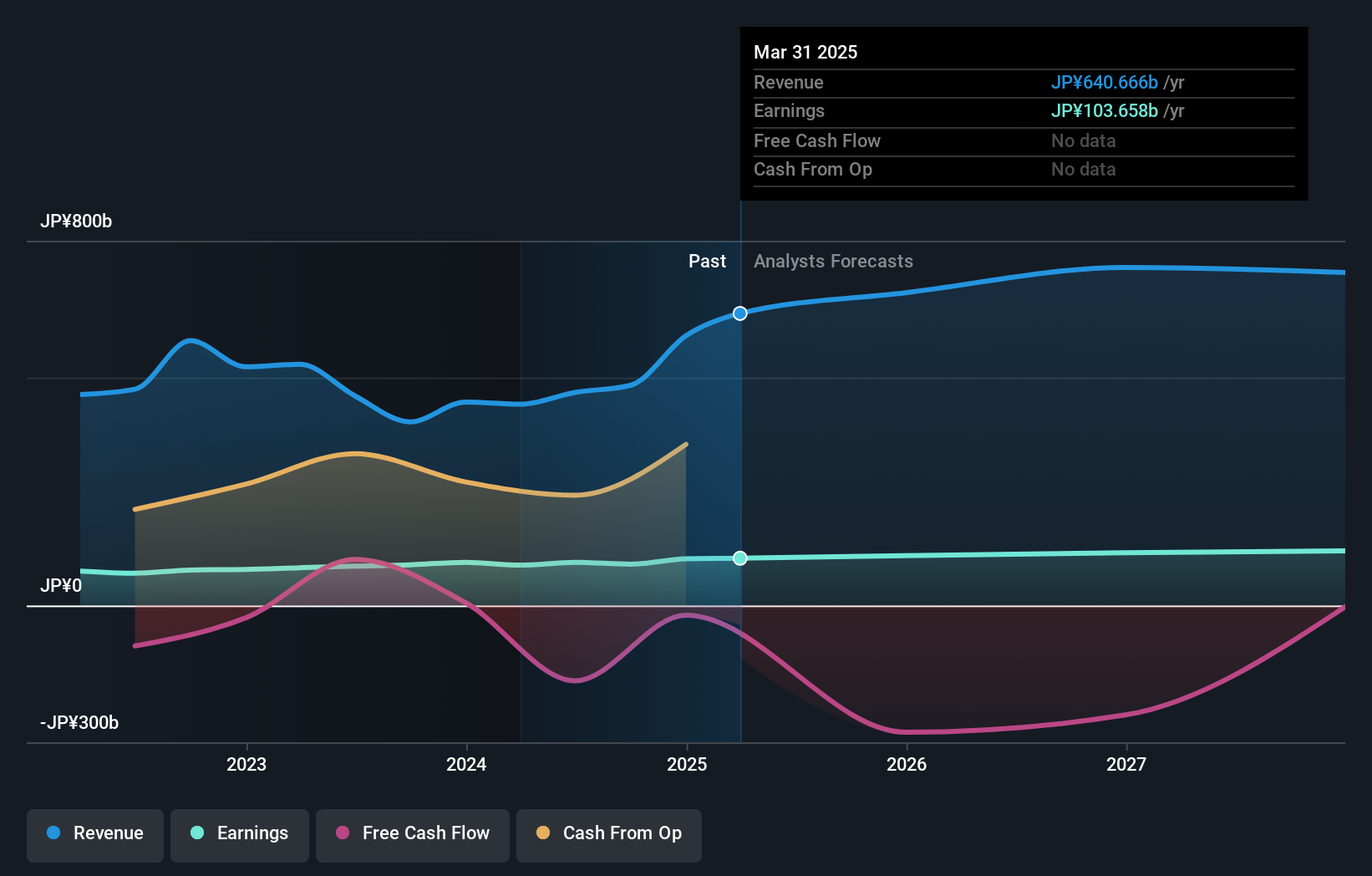Click the JP¥0 y-axis label
Image resolution: width=1372 pixels, height=876 pixels.
click(x=61, y=585)
